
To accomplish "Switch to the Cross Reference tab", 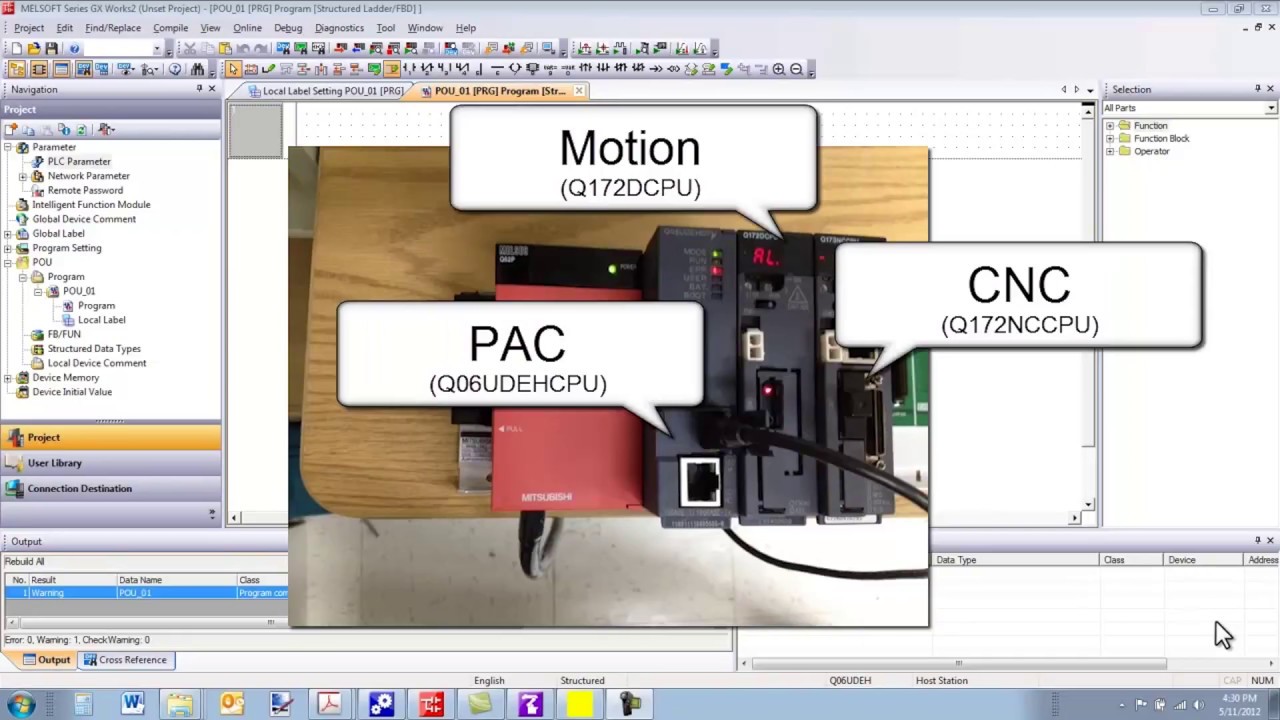I will click(x=126, y=660).
